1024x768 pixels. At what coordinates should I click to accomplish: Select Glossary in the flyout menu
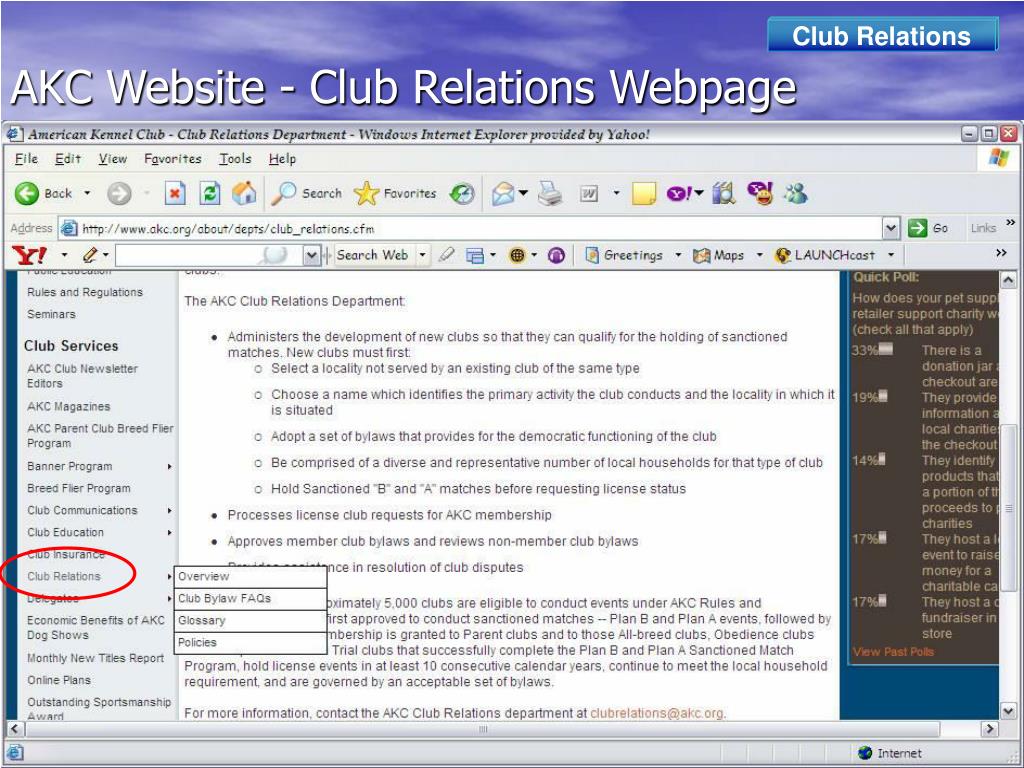251,621
